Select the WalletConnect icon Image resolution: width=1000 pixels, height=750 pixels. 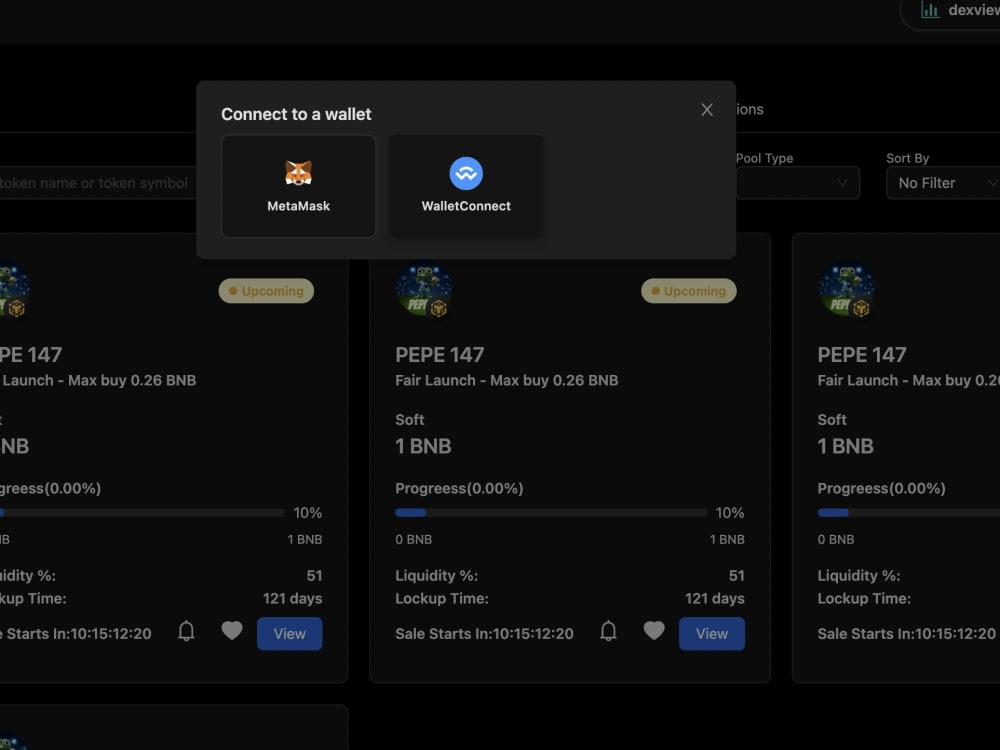pyautogui.click(x=465, y=172)
